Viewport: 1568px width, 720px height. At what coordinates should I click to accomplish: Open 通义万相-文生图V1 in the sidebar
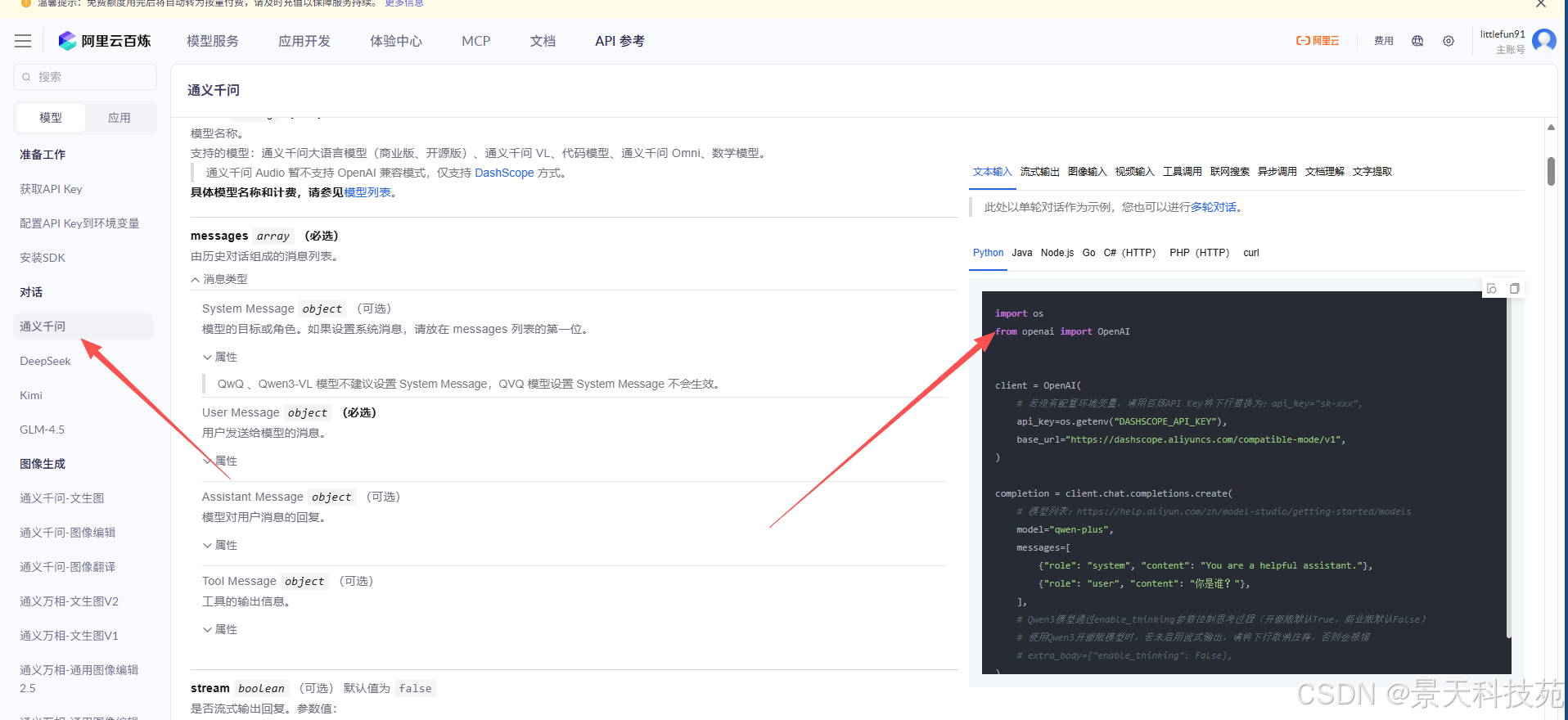point(69,636)
